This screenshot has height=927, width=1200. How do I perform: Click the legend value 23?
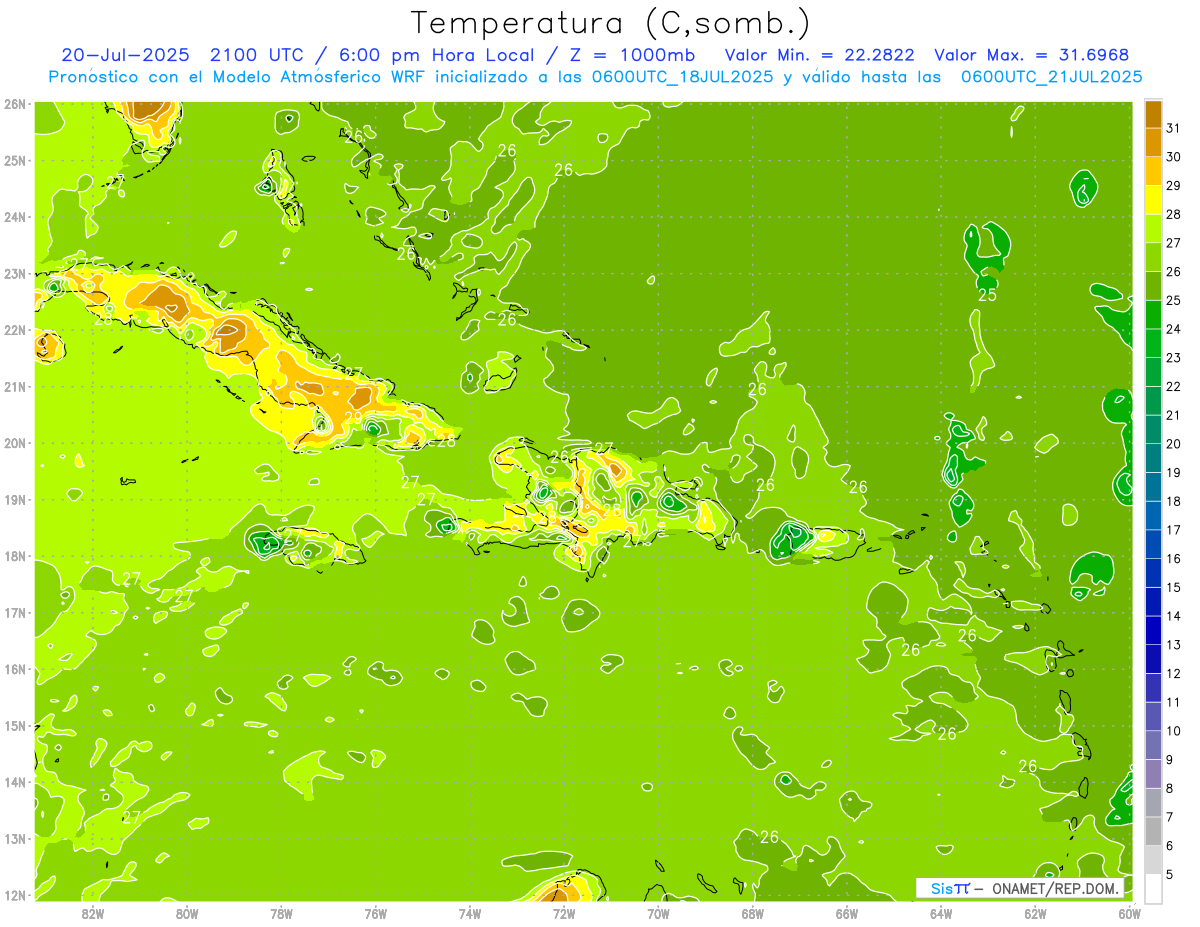tap(1174, 358)
